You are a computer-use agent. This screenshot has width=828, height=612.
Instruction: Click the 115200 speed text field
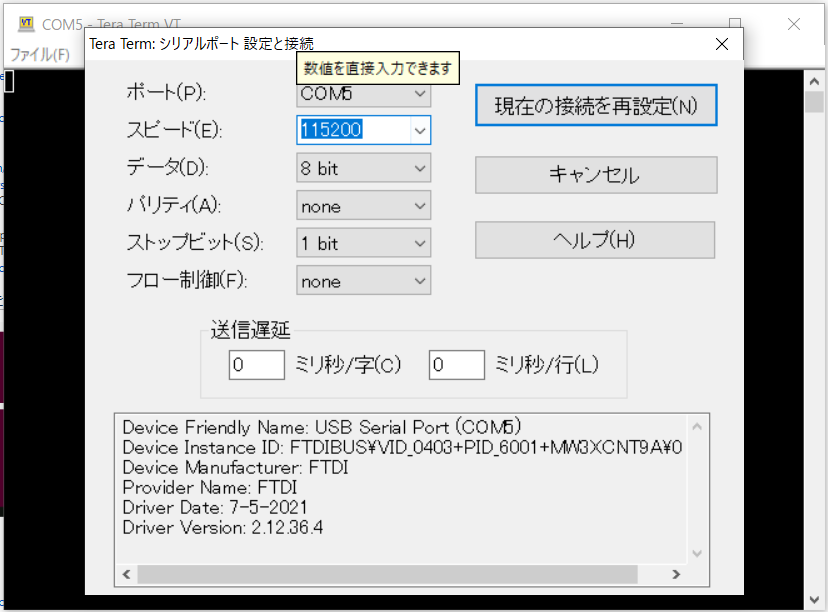click(353, 130)
